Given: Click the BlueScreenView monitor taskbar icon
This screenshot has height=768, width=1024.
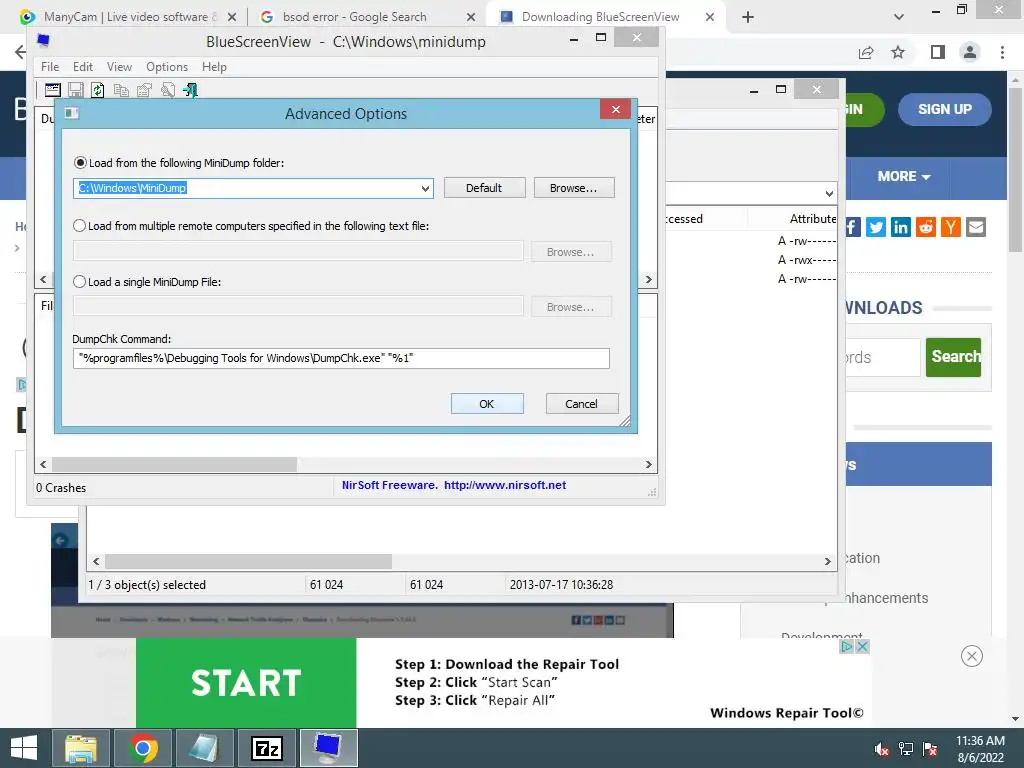Looking at the screenshot, I should point(328,748).
